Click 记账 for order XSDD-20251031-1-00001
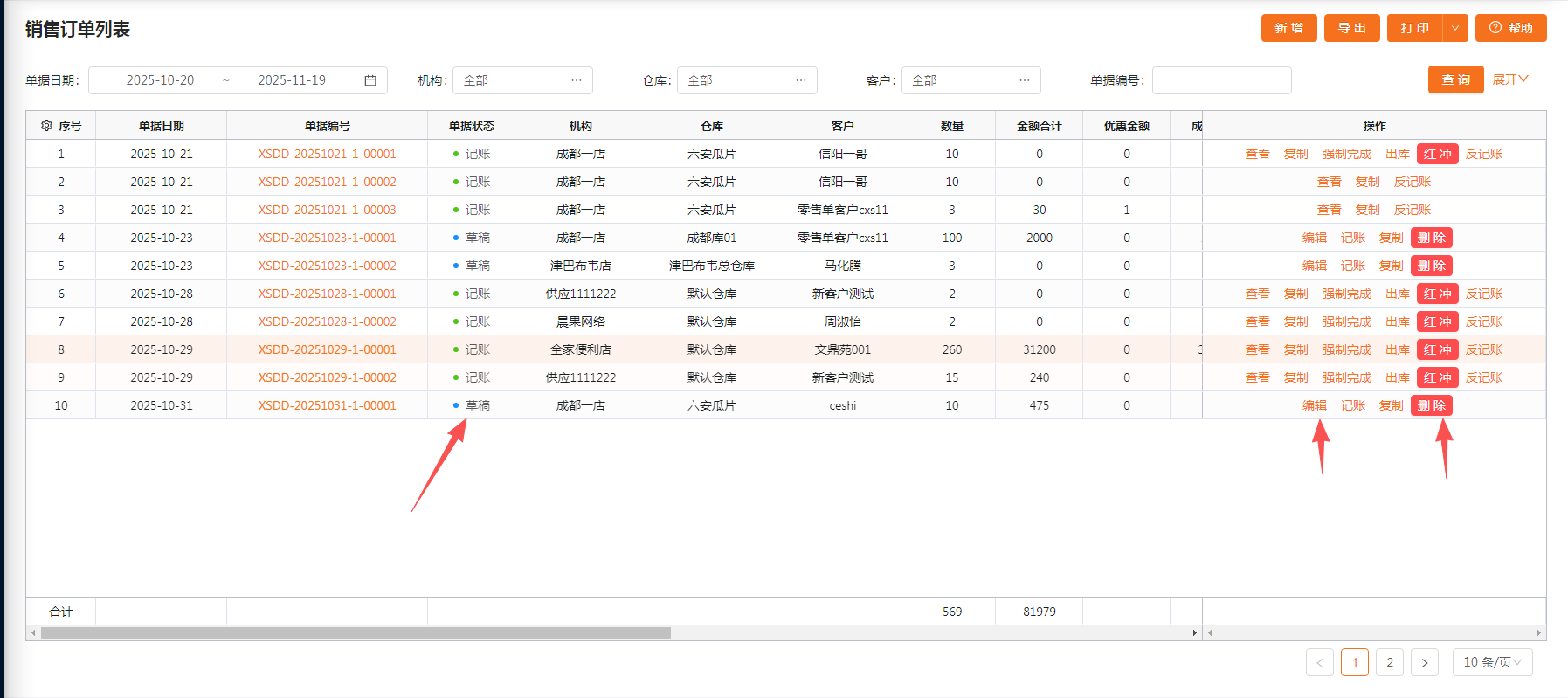 [x=1353, y=405]
